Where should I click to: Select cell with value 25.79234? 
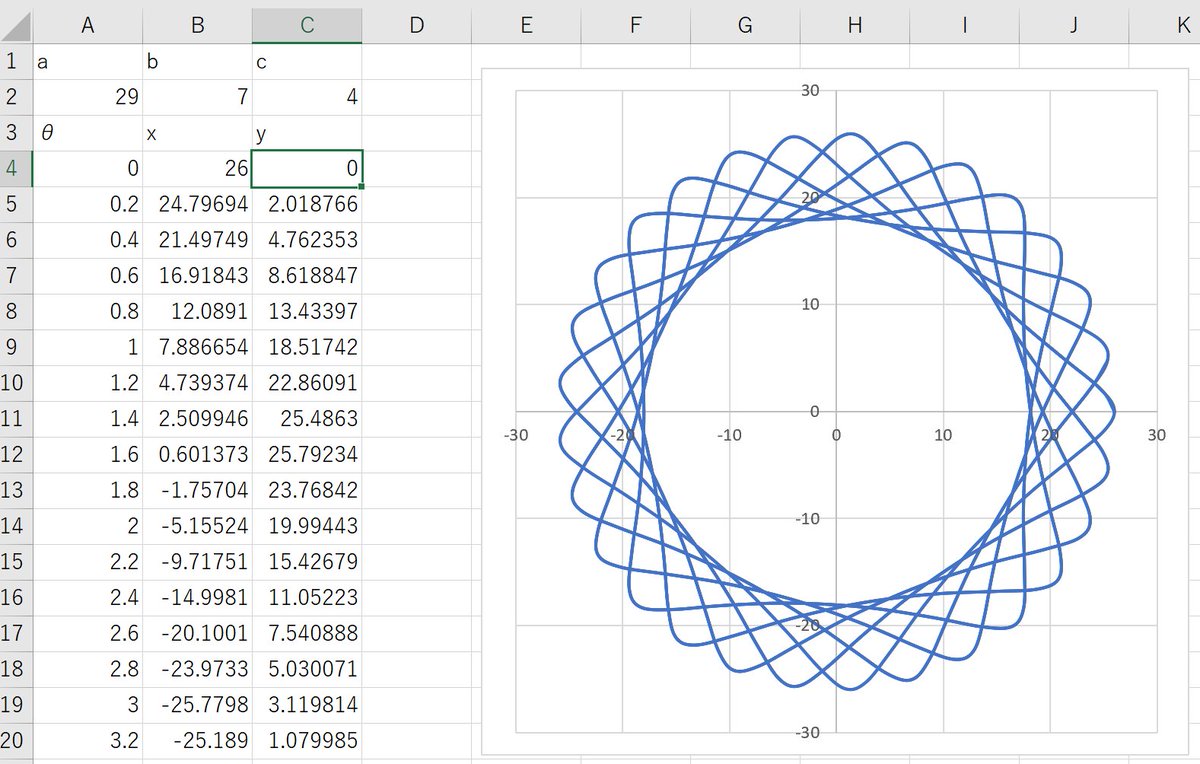pos(307,455)
